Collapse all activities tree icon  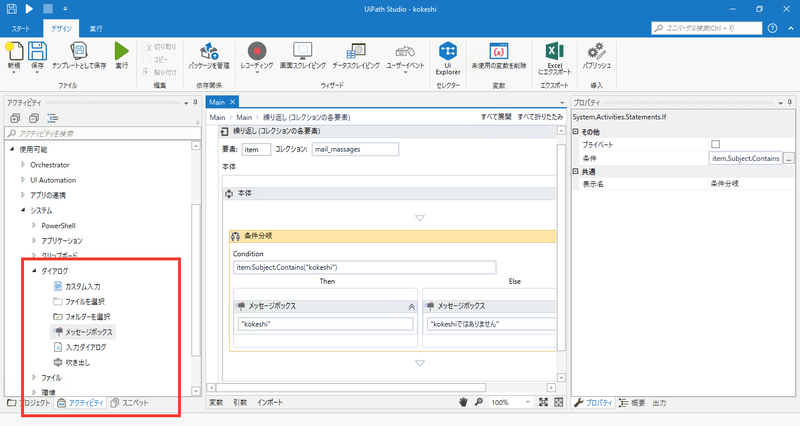tap(34, 118)
